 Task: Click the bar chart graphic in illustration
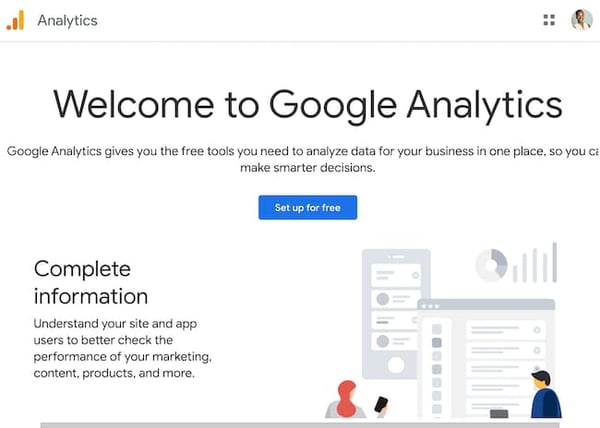535,263
